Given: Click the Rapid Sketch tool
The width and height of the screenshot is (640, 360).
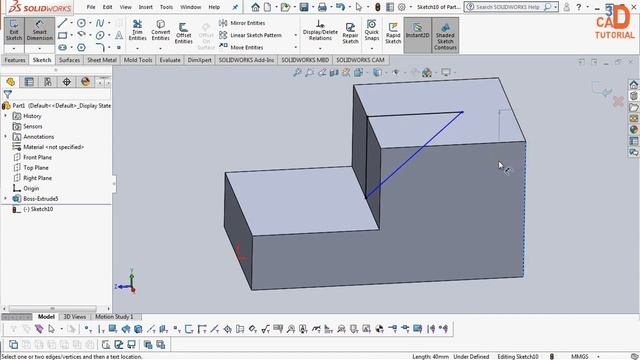Looking at the screenshot, I should (393, 33).
